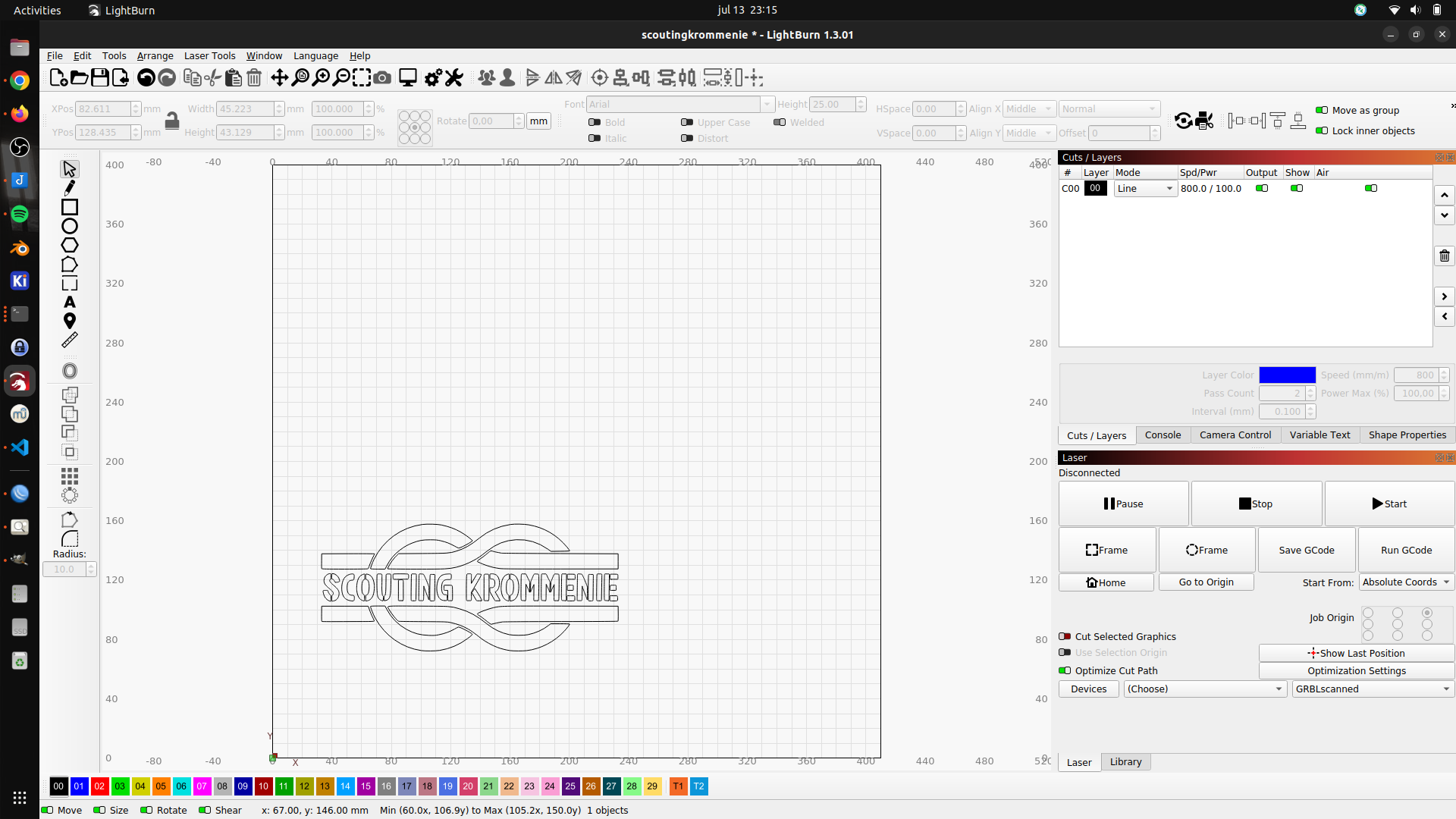This screenshot has width=1456, height=819.
Task: Delete the selected layer with trash icon
Action: (1445, 256)
